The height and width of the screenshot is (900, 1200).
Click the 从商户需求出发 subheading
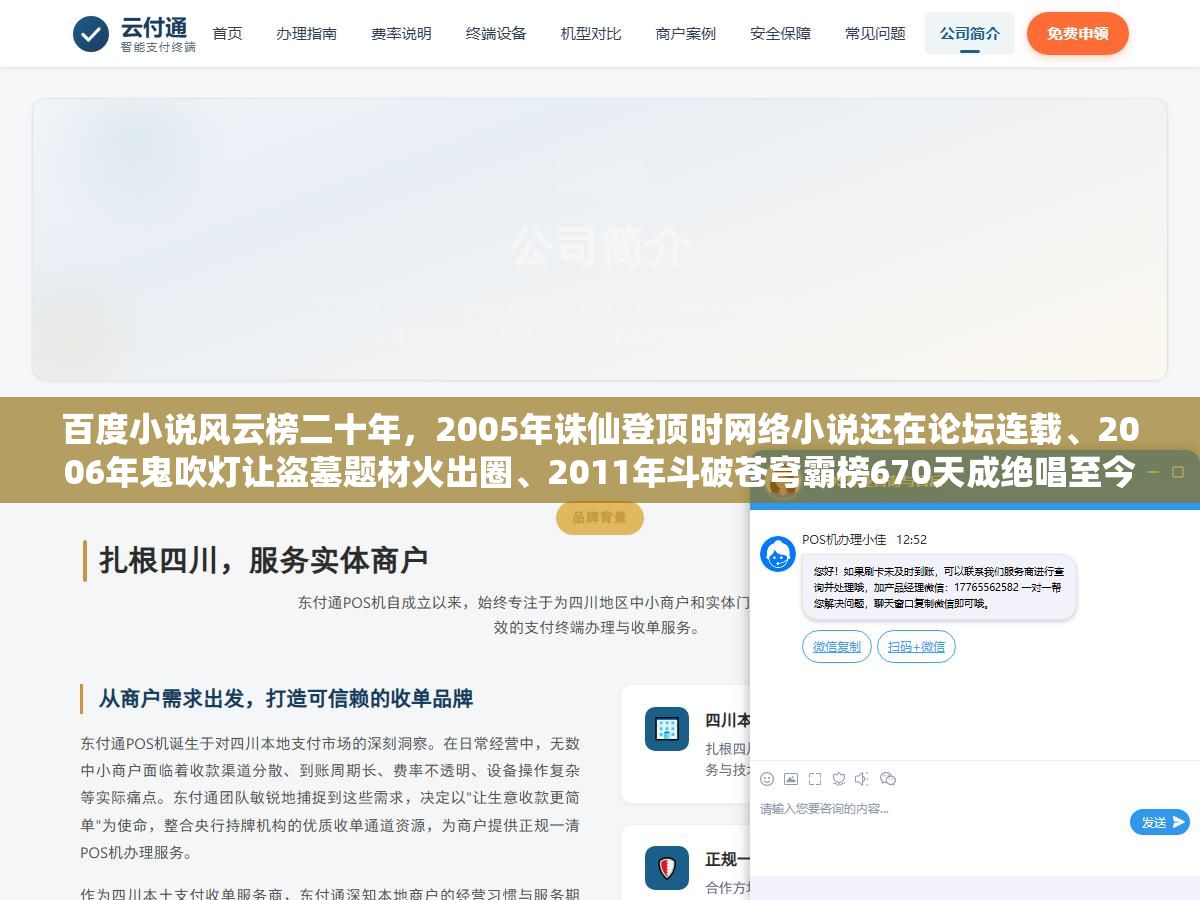pos(286,698)
